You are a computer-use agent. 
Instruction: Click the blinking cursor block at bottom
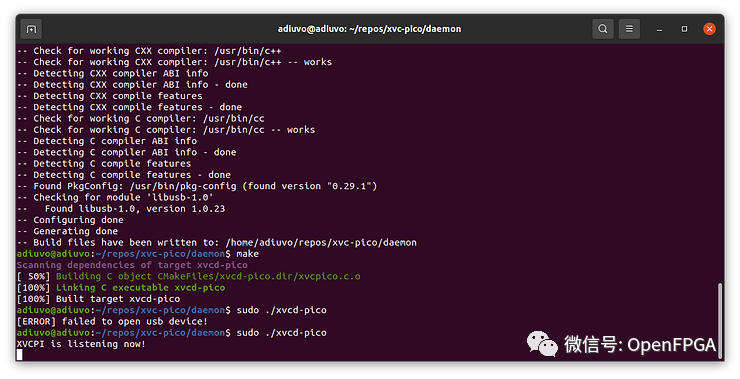(x=19, y=355)
